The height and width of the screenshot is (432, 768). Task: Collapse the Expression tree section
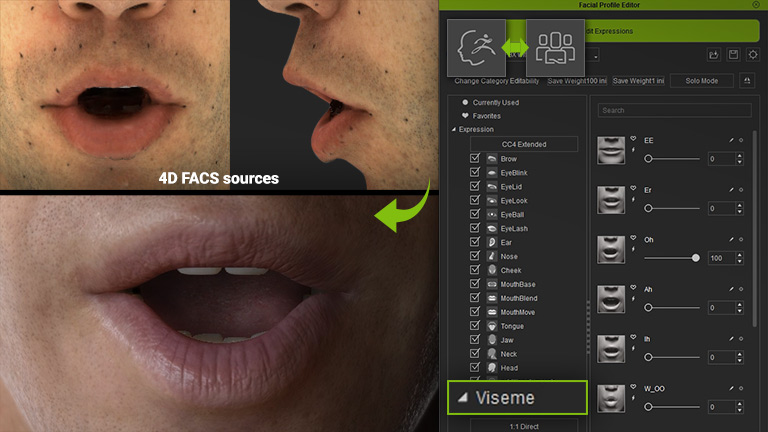pos(453,130)
